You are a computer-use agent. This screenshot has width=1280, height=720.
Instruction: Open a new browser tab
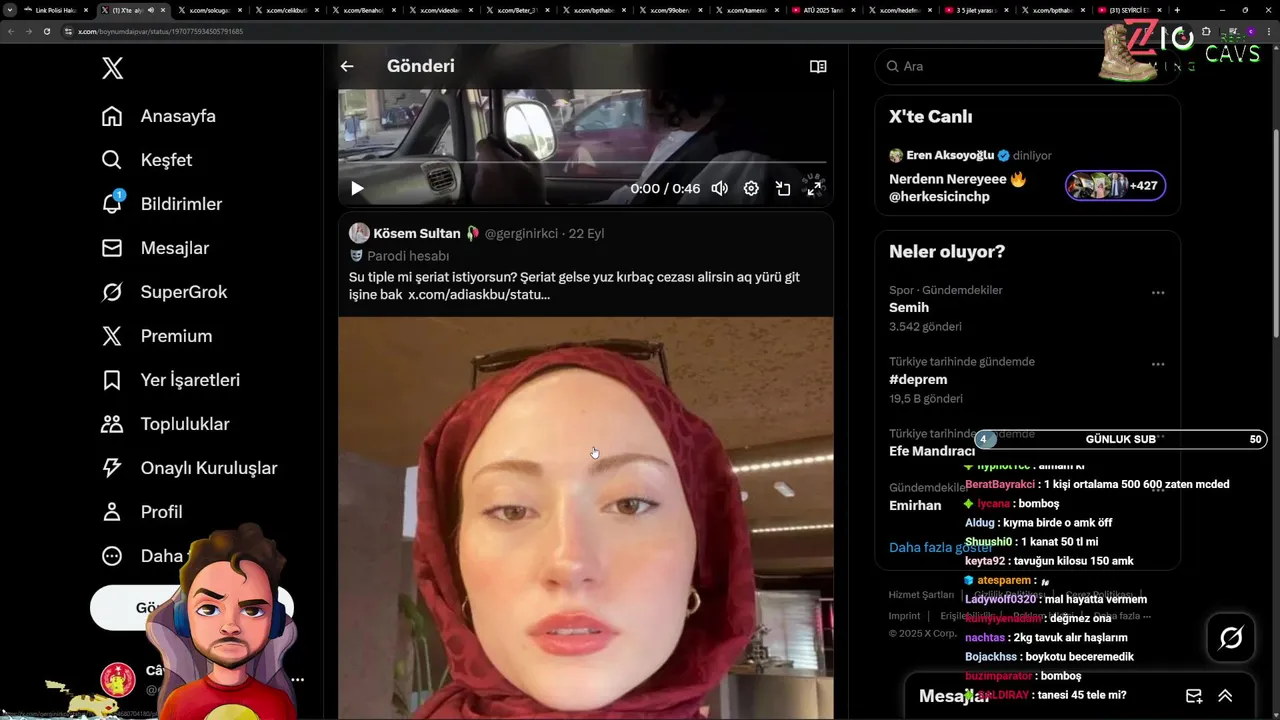click(x=1176, y=10)
